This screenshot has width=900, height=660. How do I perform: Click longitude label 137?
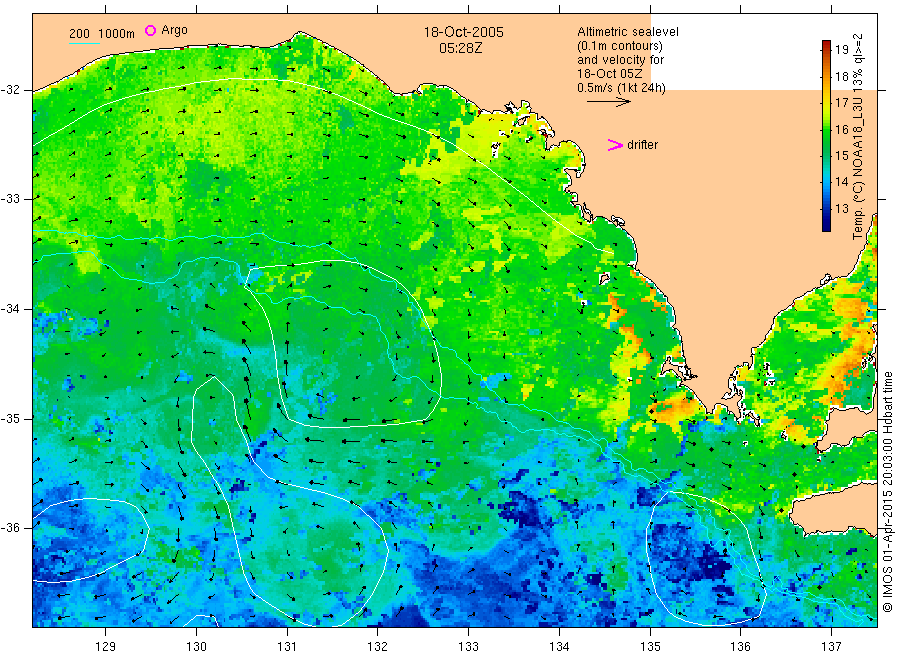coord(831,646)
